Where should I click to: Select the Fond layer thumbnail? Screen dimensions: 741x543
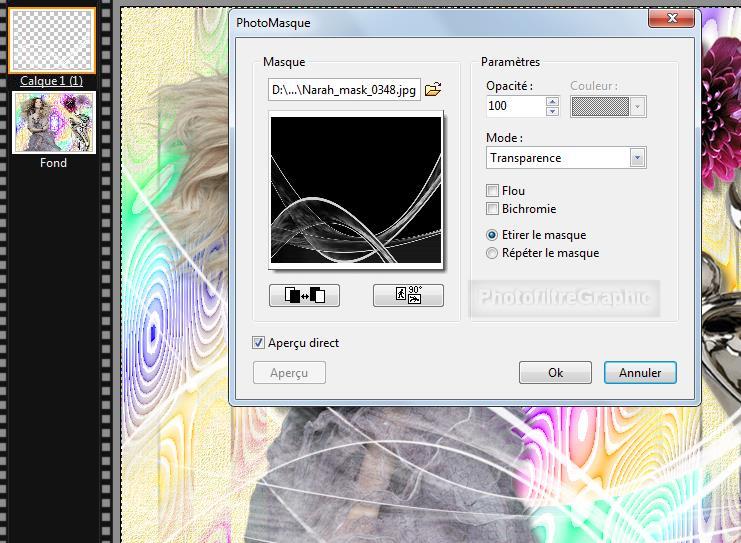pos(54,122)
